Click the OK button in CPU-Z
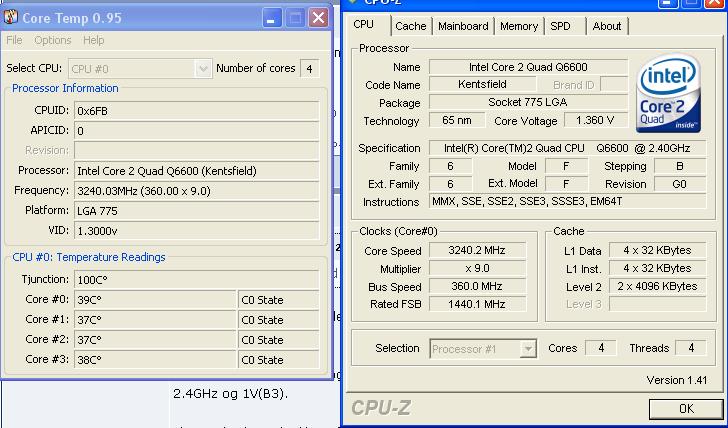The image size is (728, 428). tap(686, 409)
